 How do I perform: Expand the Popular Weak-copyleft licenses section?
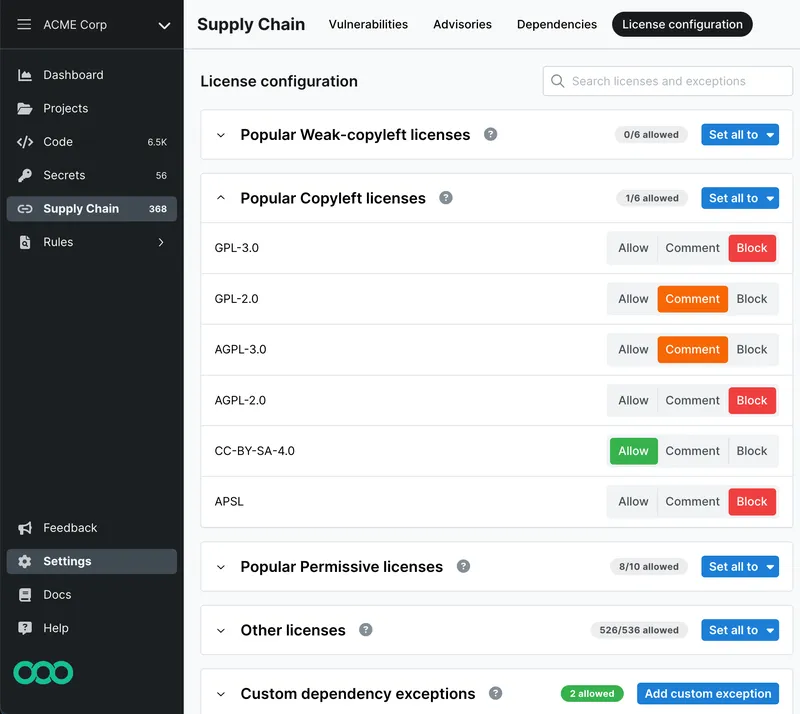221,135
